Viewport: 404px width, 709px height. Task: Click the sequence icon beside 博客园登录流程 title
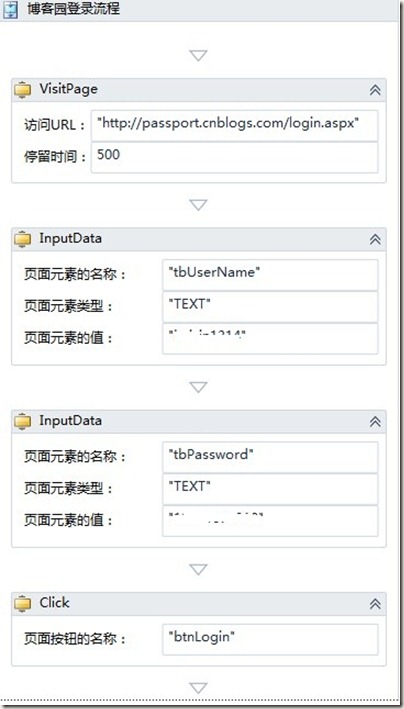pos(10,10)
